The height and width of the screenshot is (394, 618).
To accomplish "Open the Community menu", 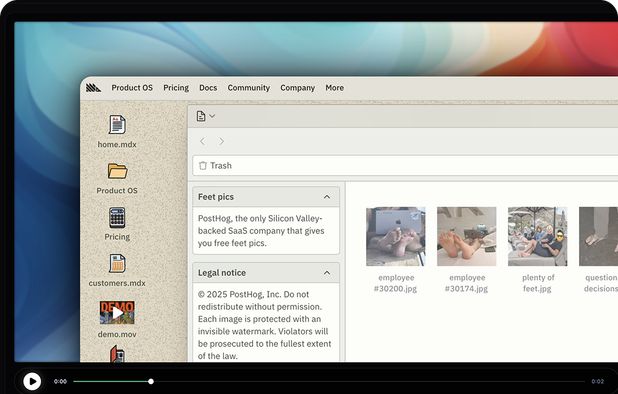I will point(249,88).
